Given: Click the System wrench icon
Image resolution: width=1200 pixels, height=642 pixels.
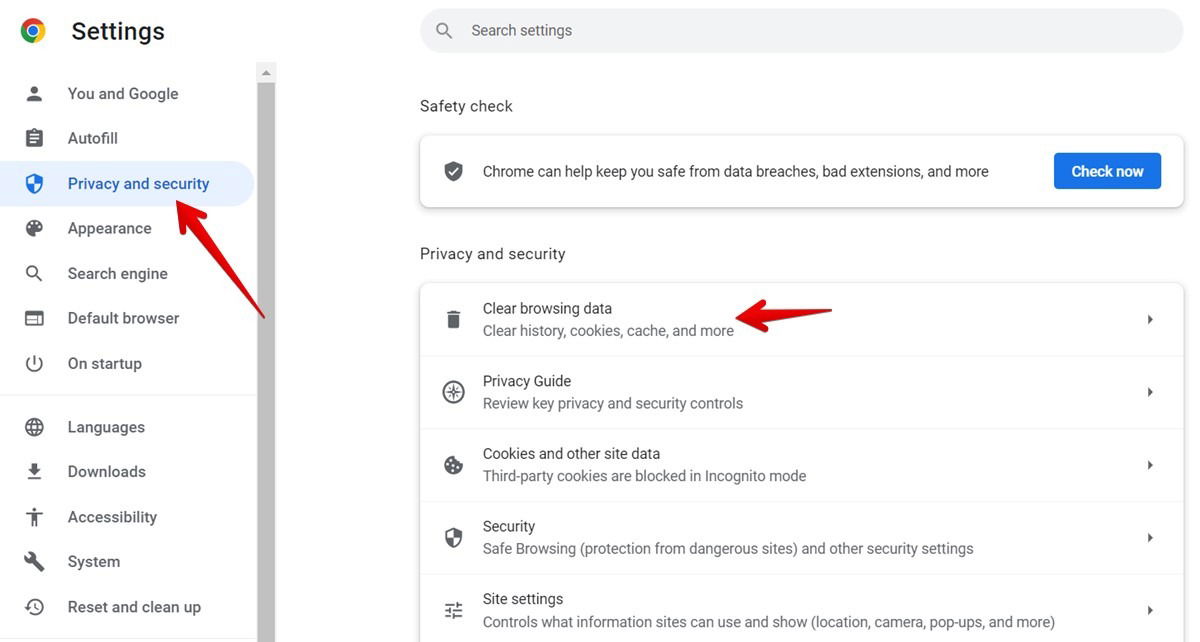Looking at the screenshot, I should point(34,561).
